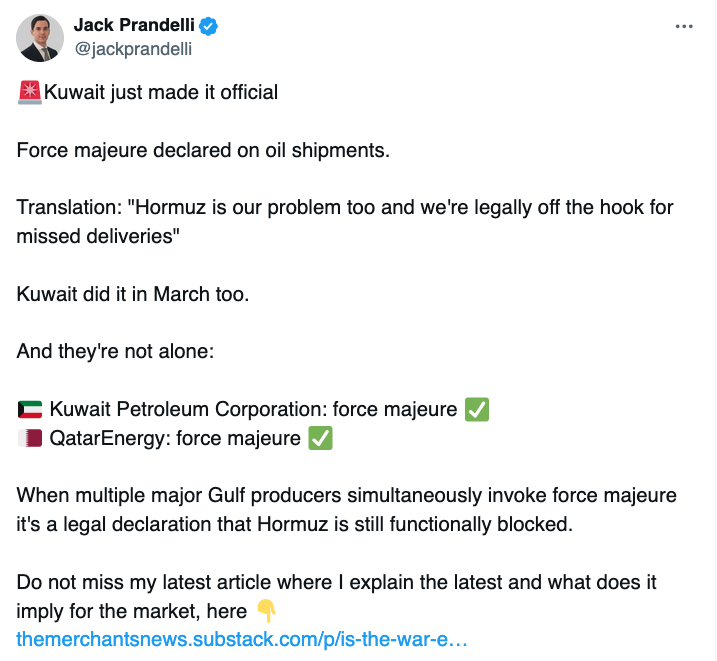Screen dimensions: 717x661
Task: Click the red siren emoji
Action: tap(29, 93)
